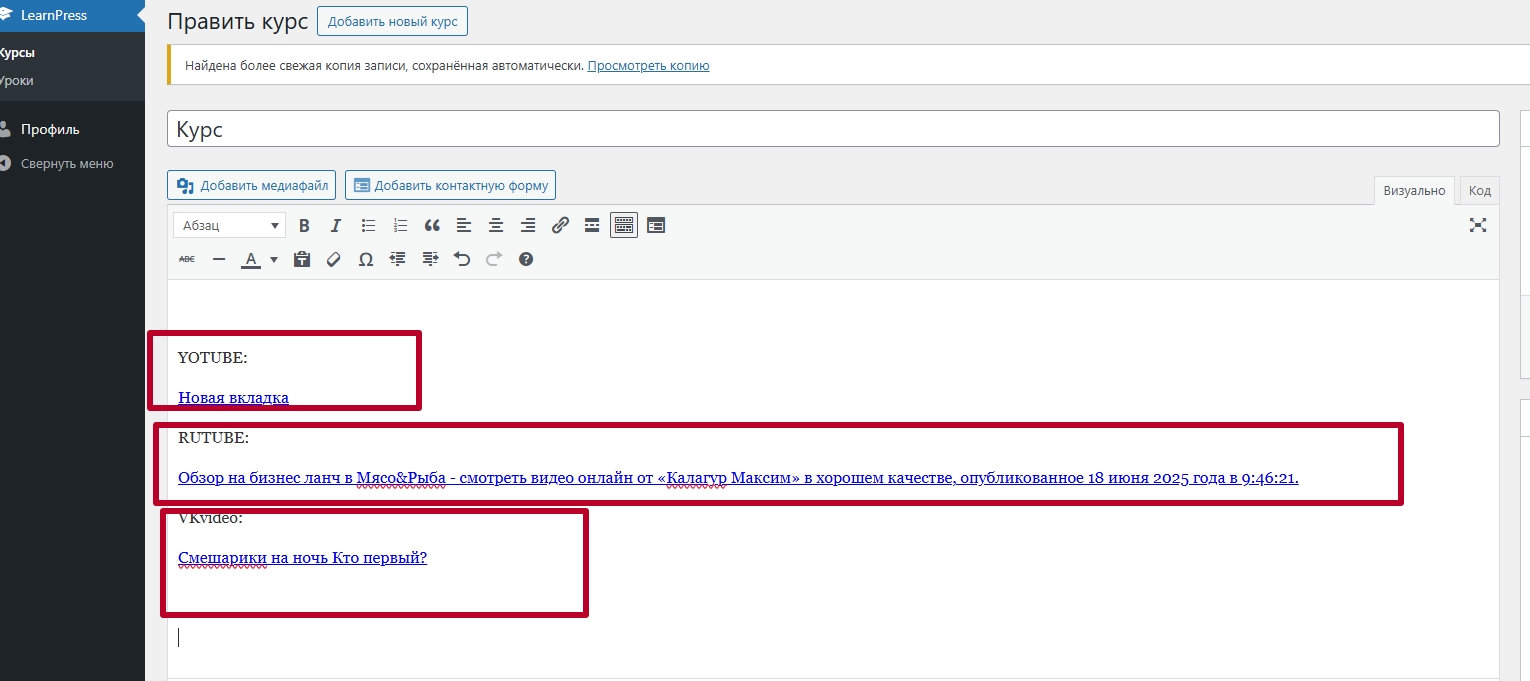Image resolution: width=1530 pixels, height=681 pixels.
Task: Open LearnPress in the sidebar menu
Action: coord(72,16)
